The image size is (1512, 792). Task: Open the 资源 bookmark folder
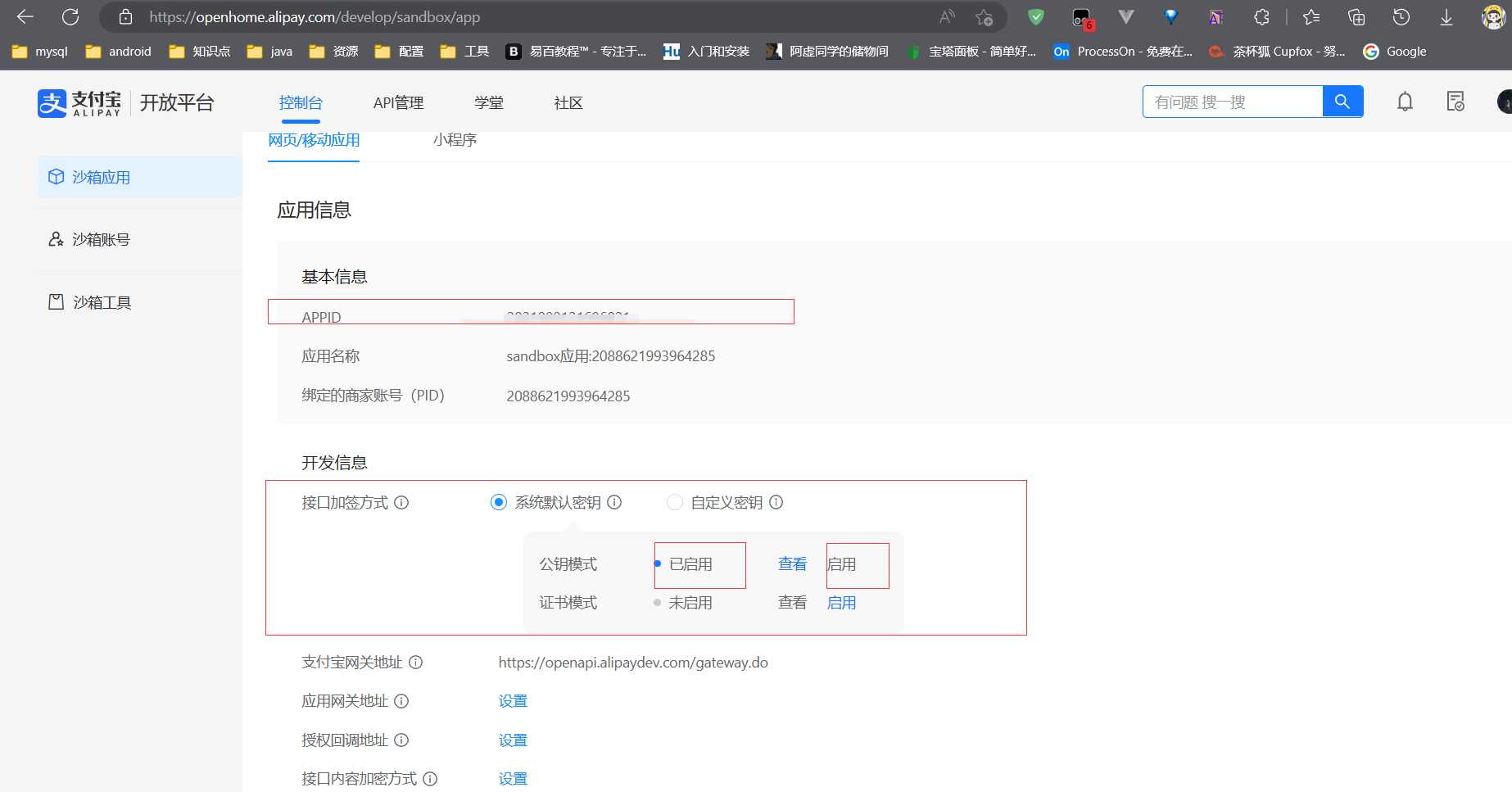[334, 52]
